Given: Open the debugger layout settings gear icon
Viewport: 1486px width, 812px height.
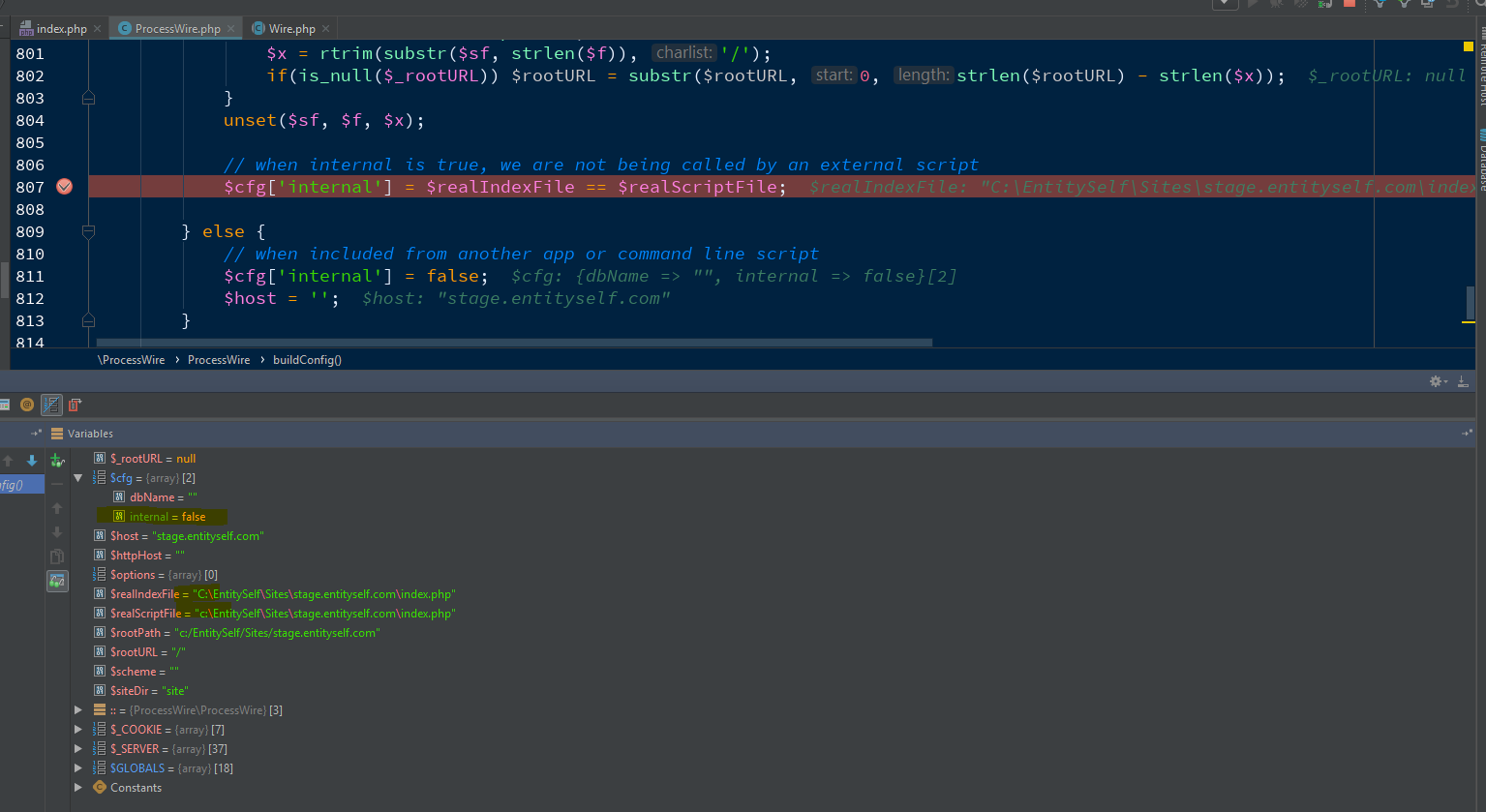Looking at the screenshot, I should click(x=1435, y=380).
